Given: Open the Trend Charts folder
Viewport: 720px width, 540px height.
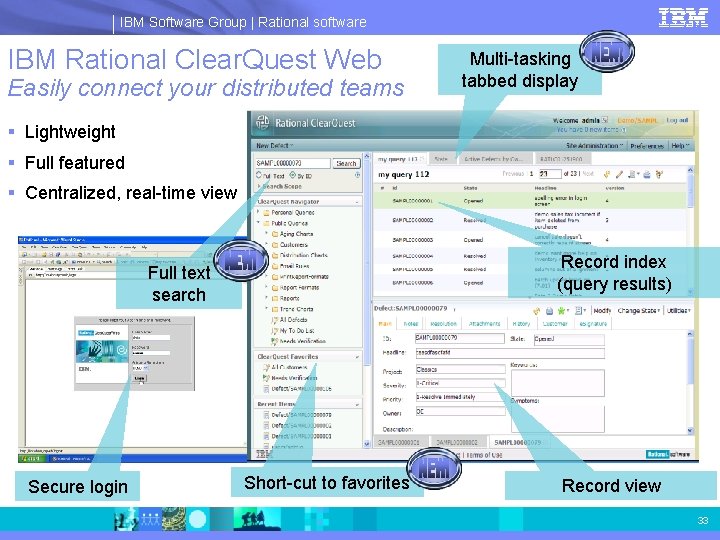Looking at the screenshot, I should pyautogui.click(x=296, y=309).
